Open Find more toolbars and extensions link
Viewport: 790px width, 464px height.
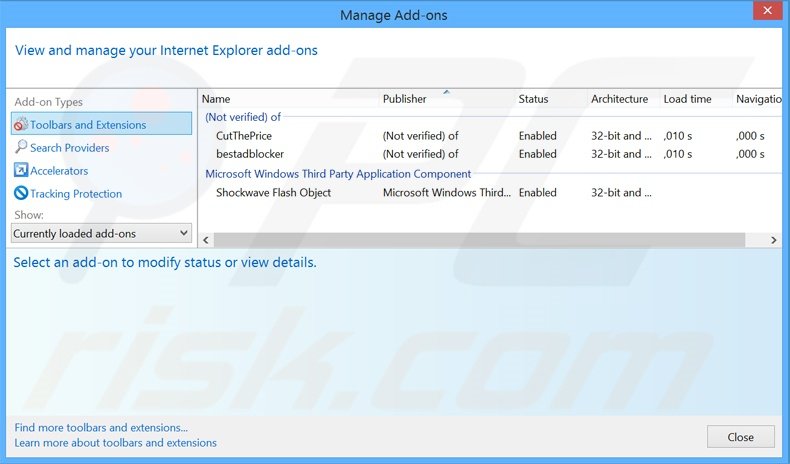pos(101,428)
